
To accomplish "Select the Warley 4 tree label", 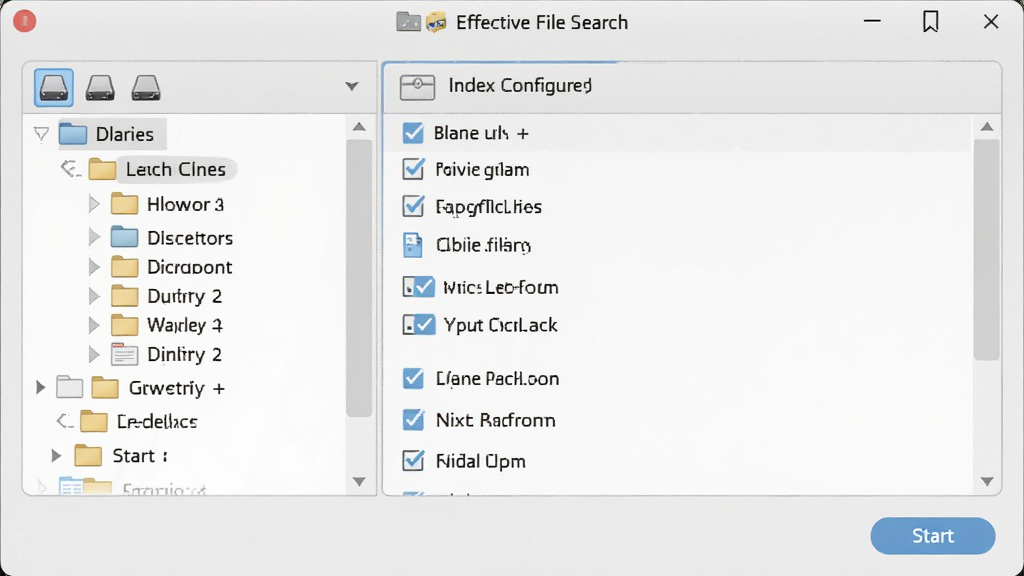I will (185, 325).
